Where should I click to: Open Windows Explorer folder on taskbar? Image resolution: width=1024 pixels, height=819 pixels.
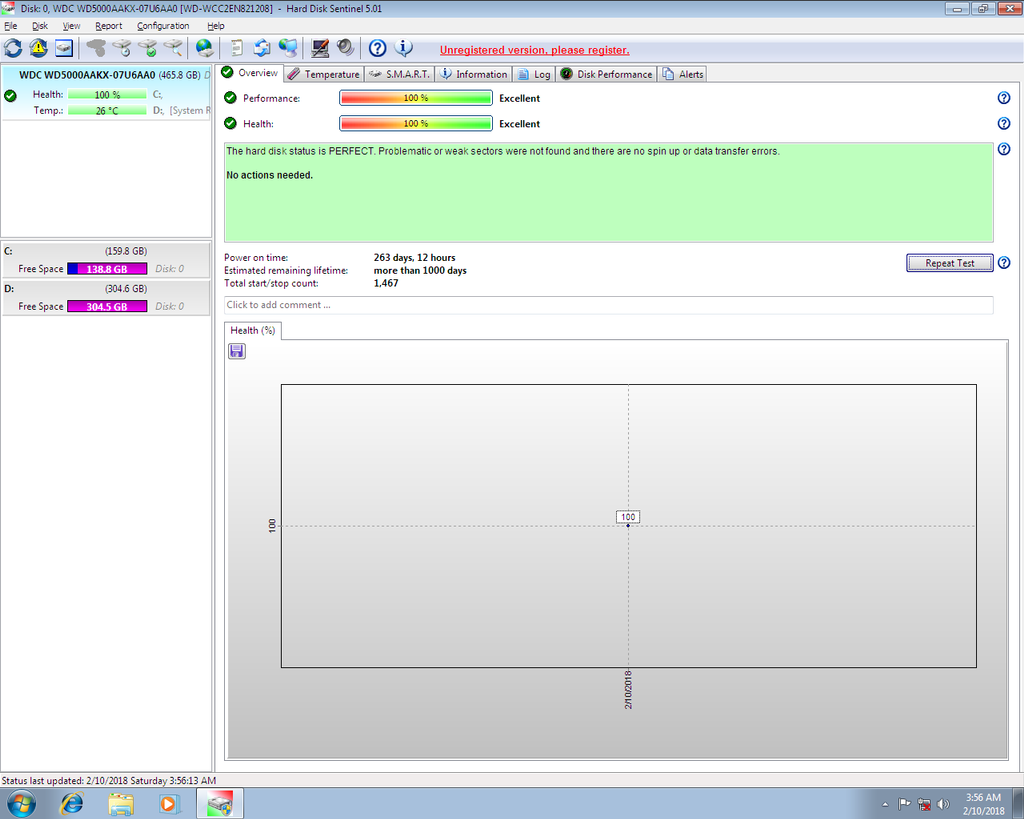click(121, 803)
